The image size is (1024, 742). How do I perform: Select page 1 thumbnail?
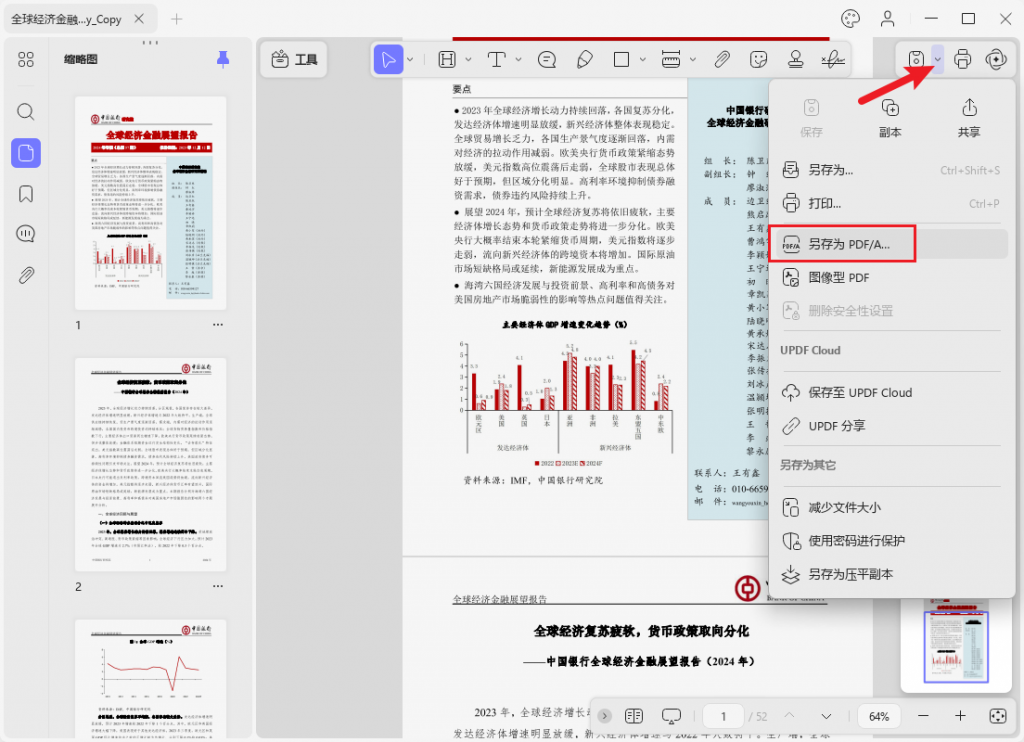(x=151, y=203)
